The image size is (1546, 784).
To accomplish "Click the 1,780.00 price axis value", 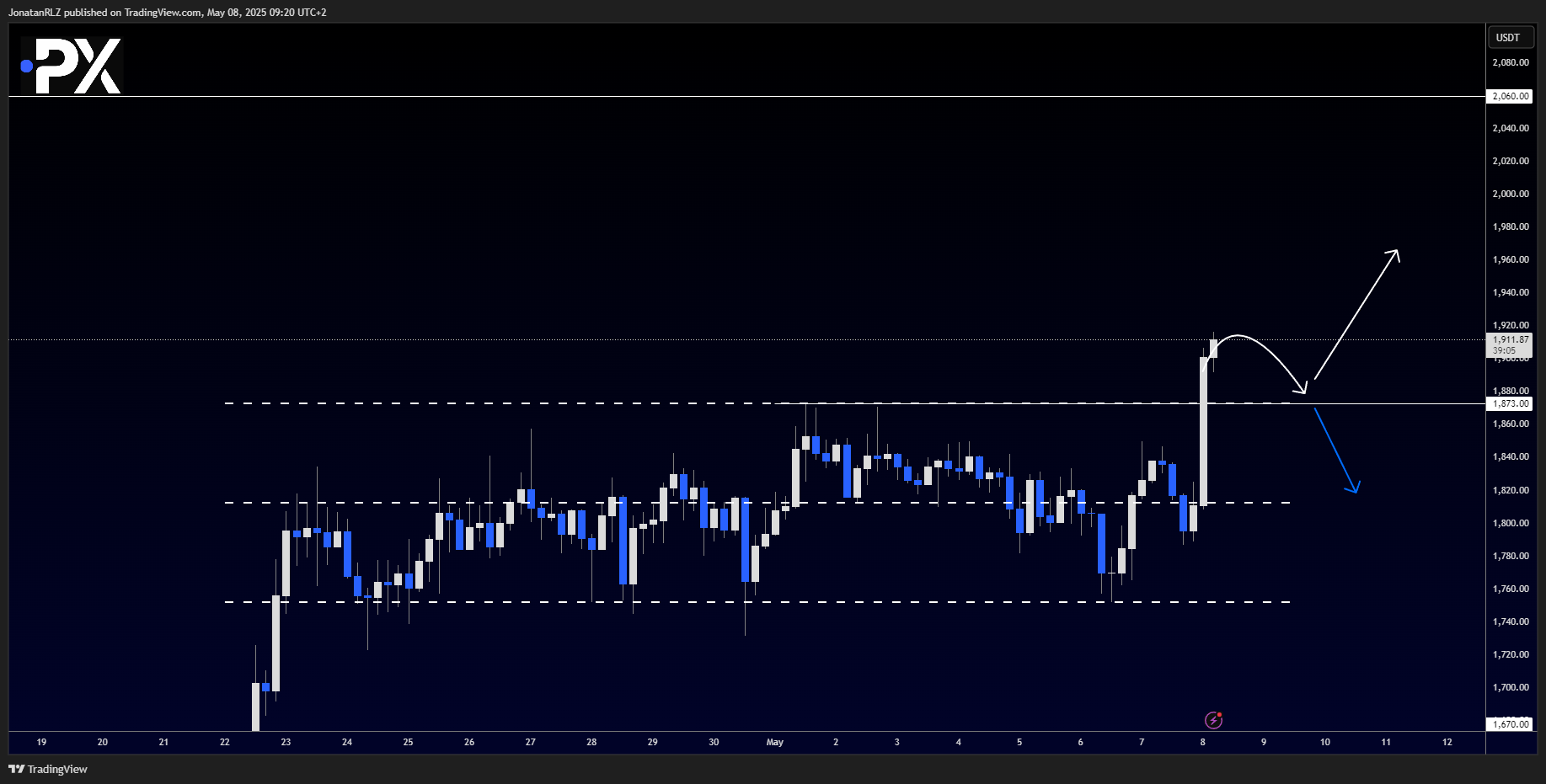I will coord(1511,556).
